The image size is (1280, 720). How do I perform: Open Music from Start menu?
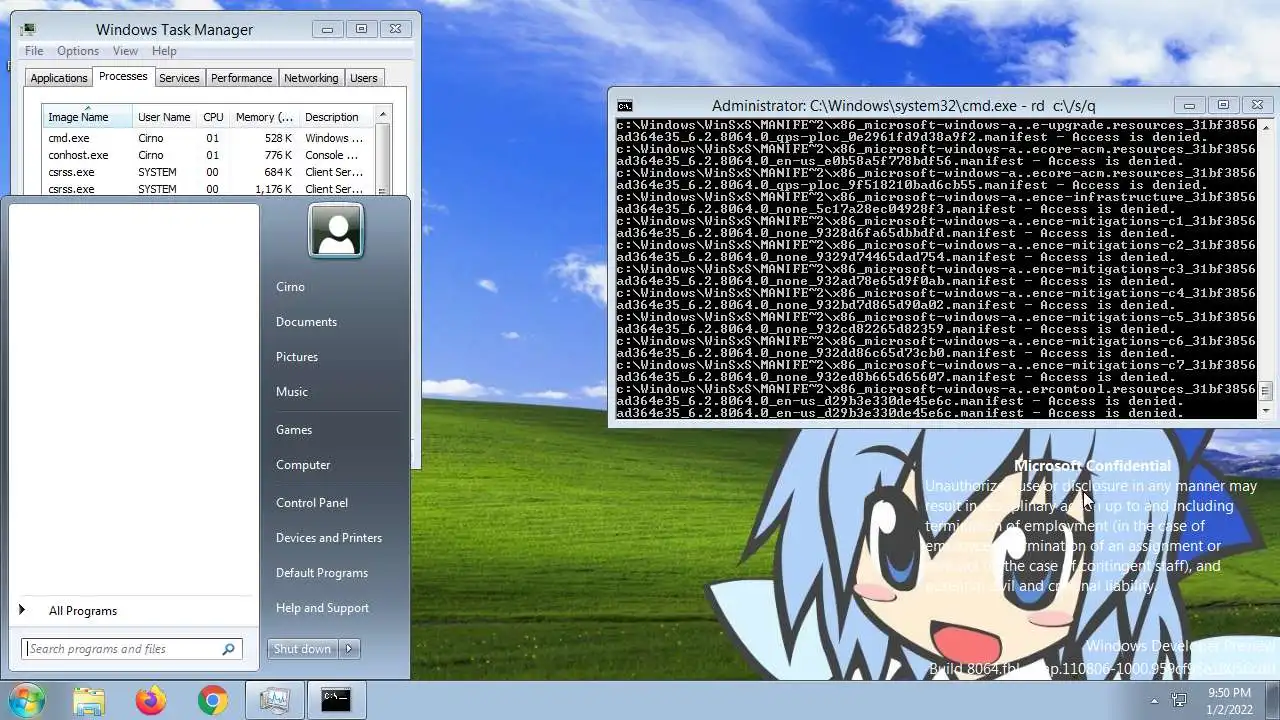click(x=292, y=392)
